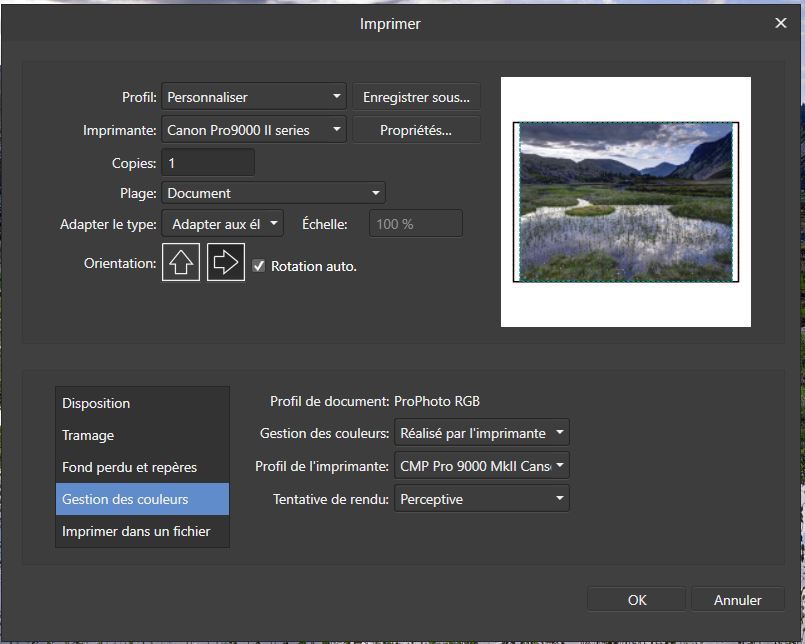Viewport: 805px width, 644px height.
Task: Confirm printing with OK button
Action: pos(637,600)
